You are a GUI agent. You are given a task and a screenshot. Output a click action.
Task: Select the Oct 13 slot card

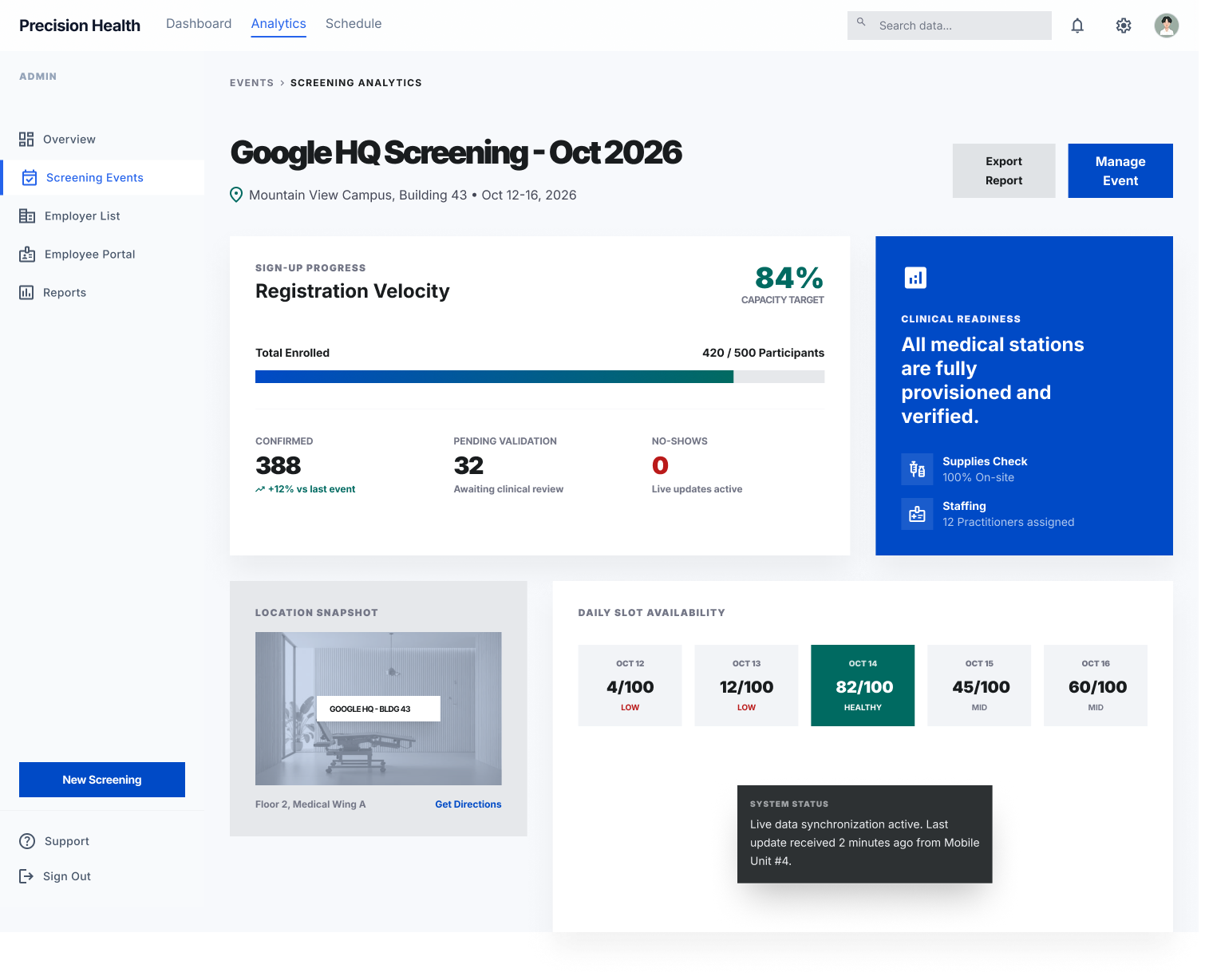(746, 686)
